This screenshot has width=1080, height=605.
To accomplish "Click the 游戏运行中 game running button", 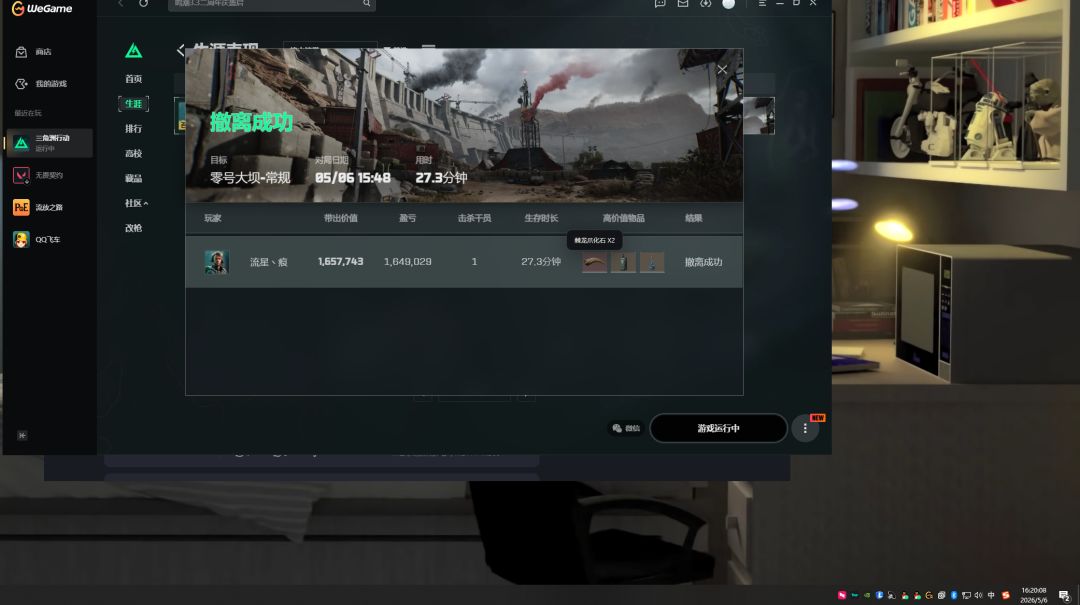I will 718,428.
